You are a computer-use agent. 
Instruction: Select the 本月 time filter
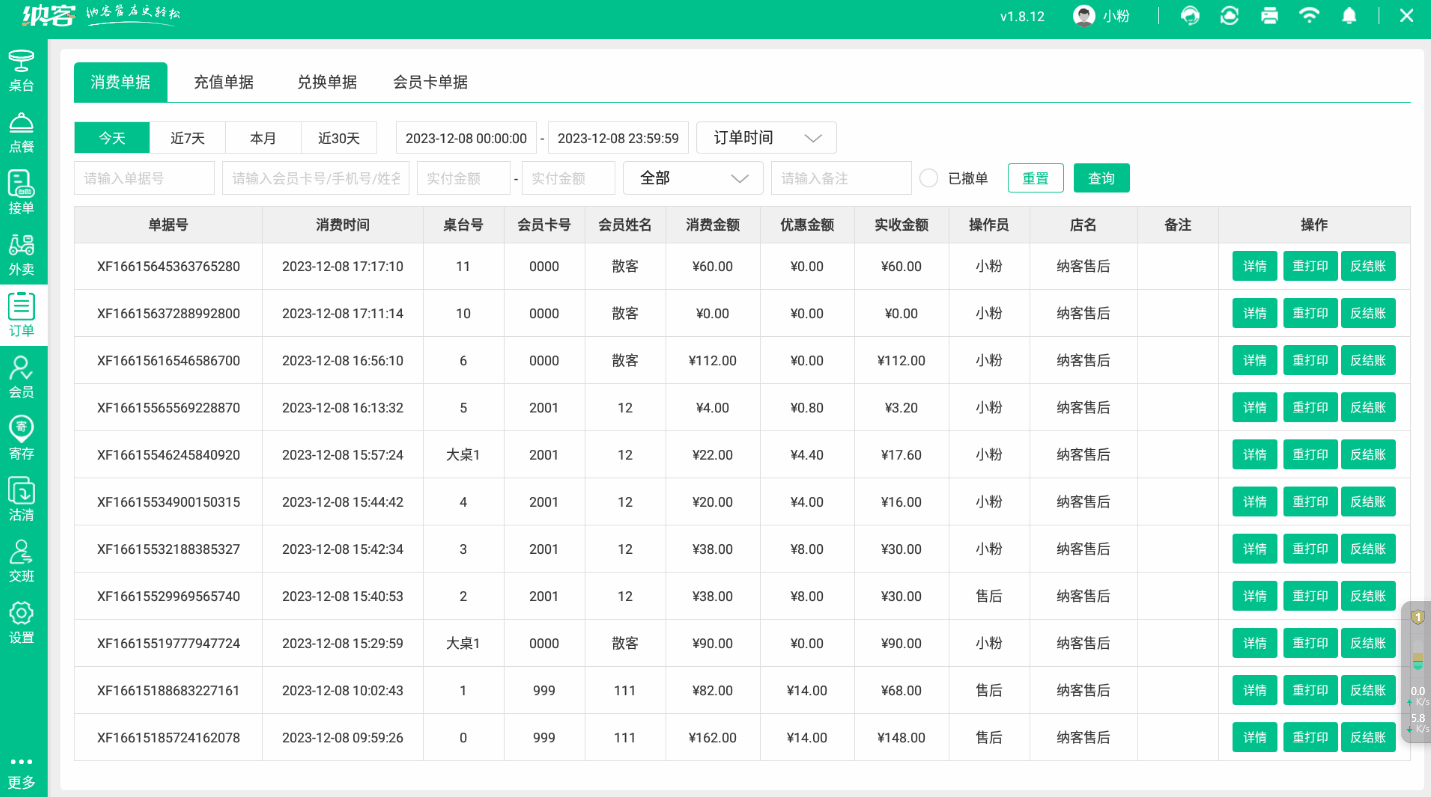pyautogui.click(x=263, y=137)
